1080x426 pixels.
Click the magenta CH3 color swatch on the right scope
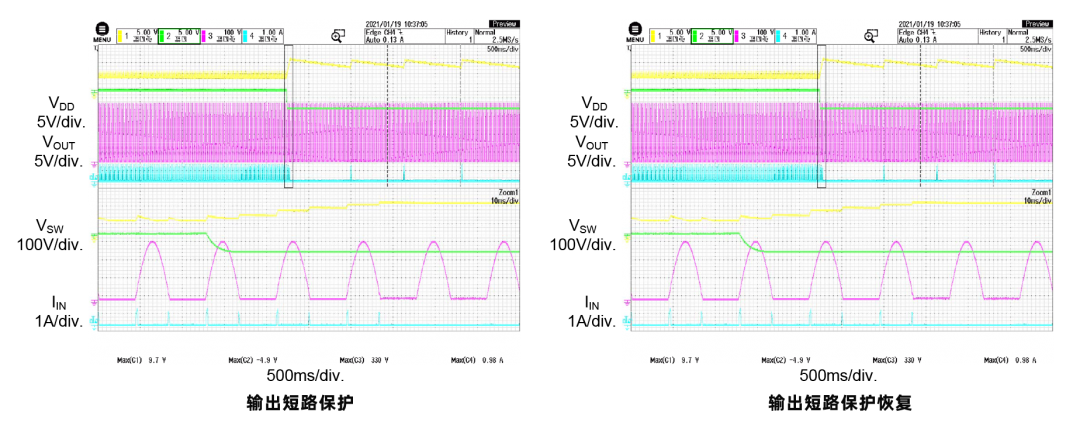[738, 36]
